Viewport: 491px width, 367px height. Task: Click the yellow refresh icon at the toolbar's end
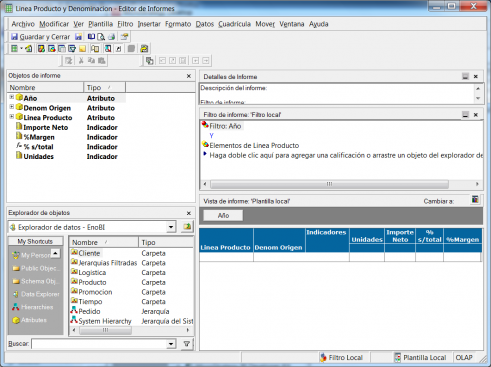pos(144,49)
